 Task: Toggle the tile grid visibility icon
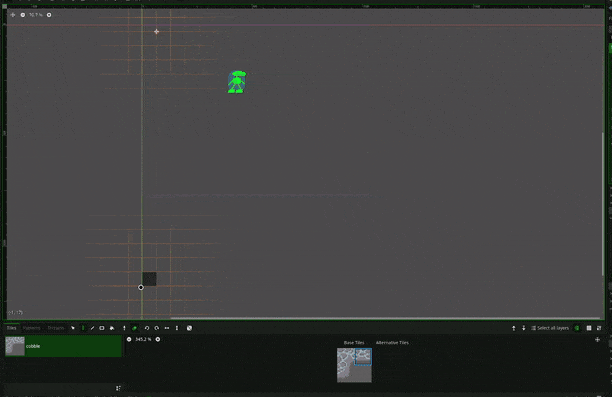[x=589, y=328]
